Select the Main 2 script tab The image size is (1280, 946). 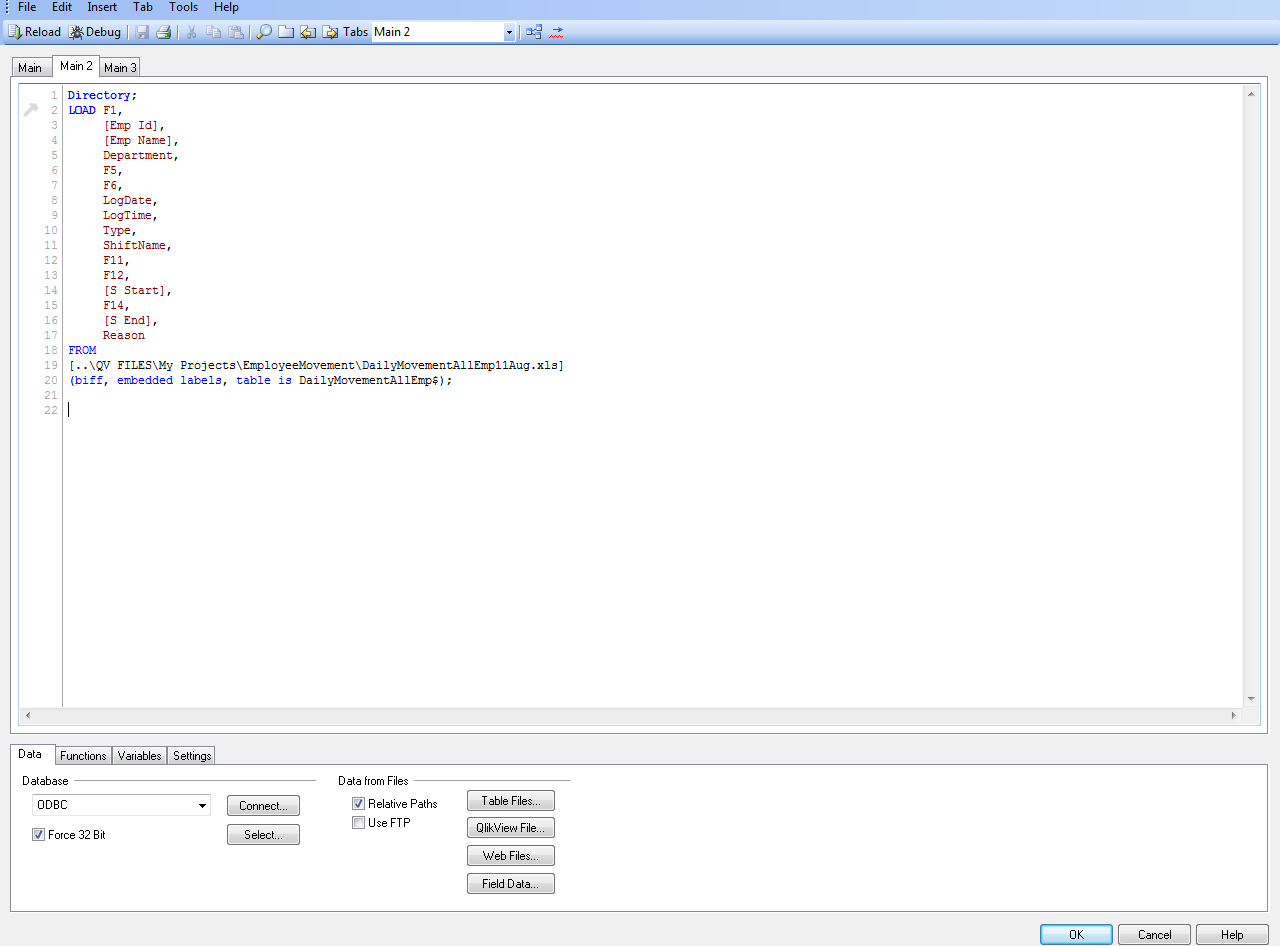(76, 66)
